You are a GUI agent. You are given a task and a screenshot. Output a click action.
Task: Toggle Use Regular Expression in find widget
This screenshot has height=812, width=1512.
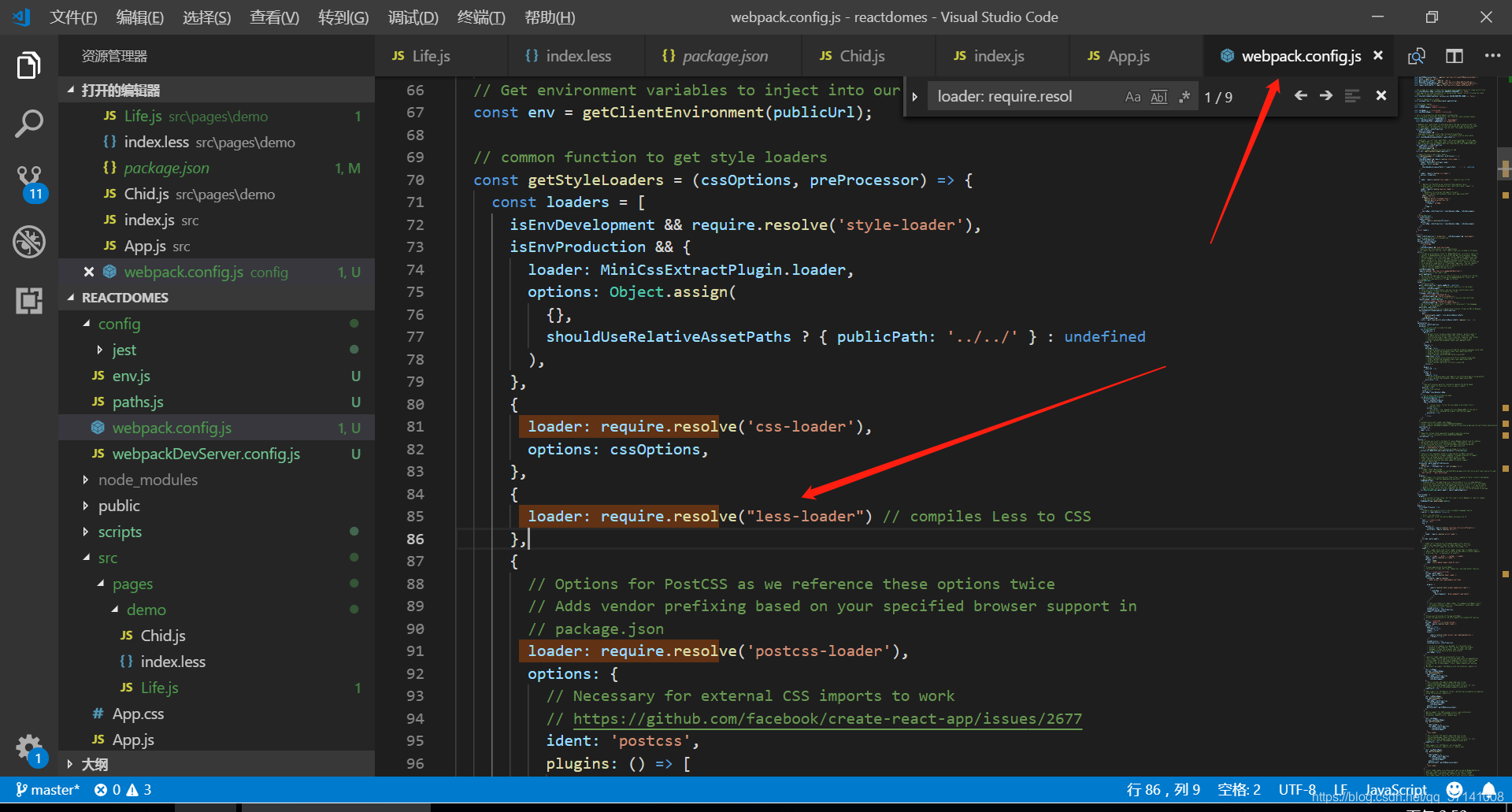point(1184,96)
